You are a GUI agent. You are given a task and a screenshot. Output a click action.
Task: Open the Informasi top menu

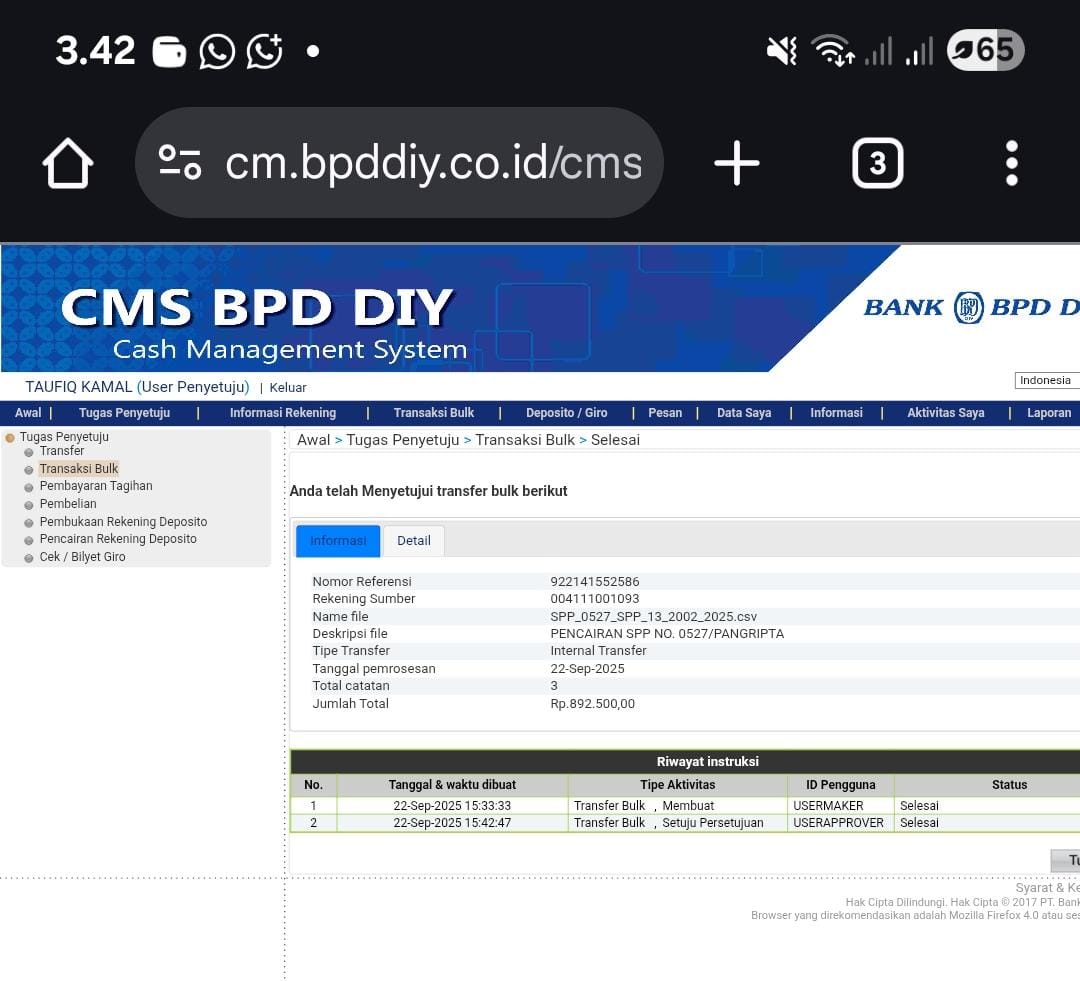(x=836, y=413)
